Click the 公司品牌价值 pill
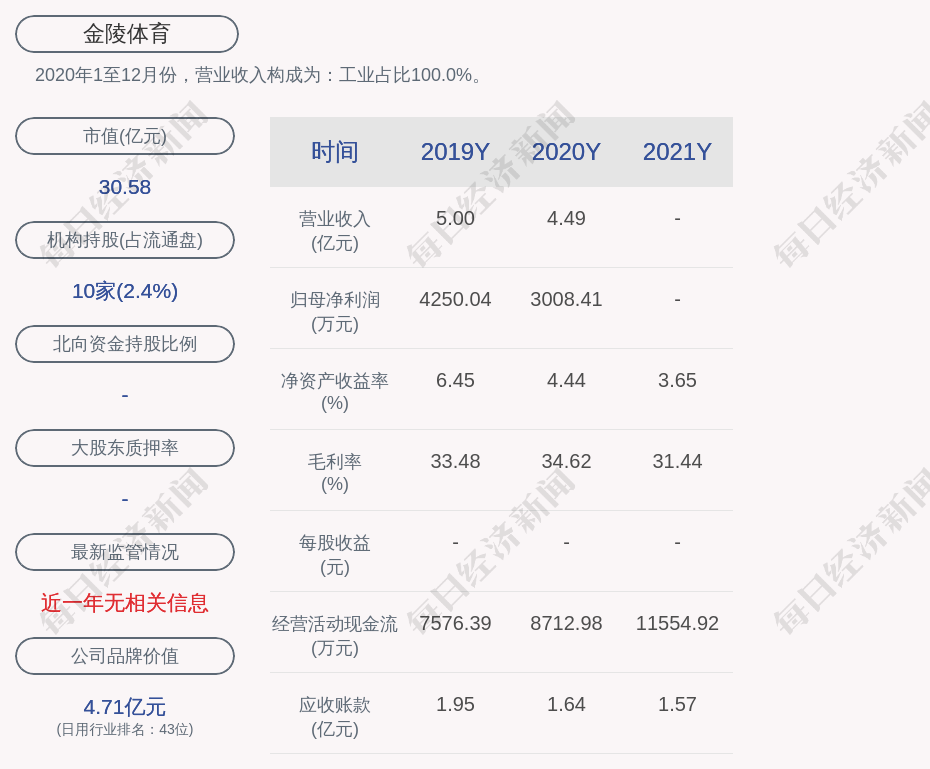 [125, 656]
